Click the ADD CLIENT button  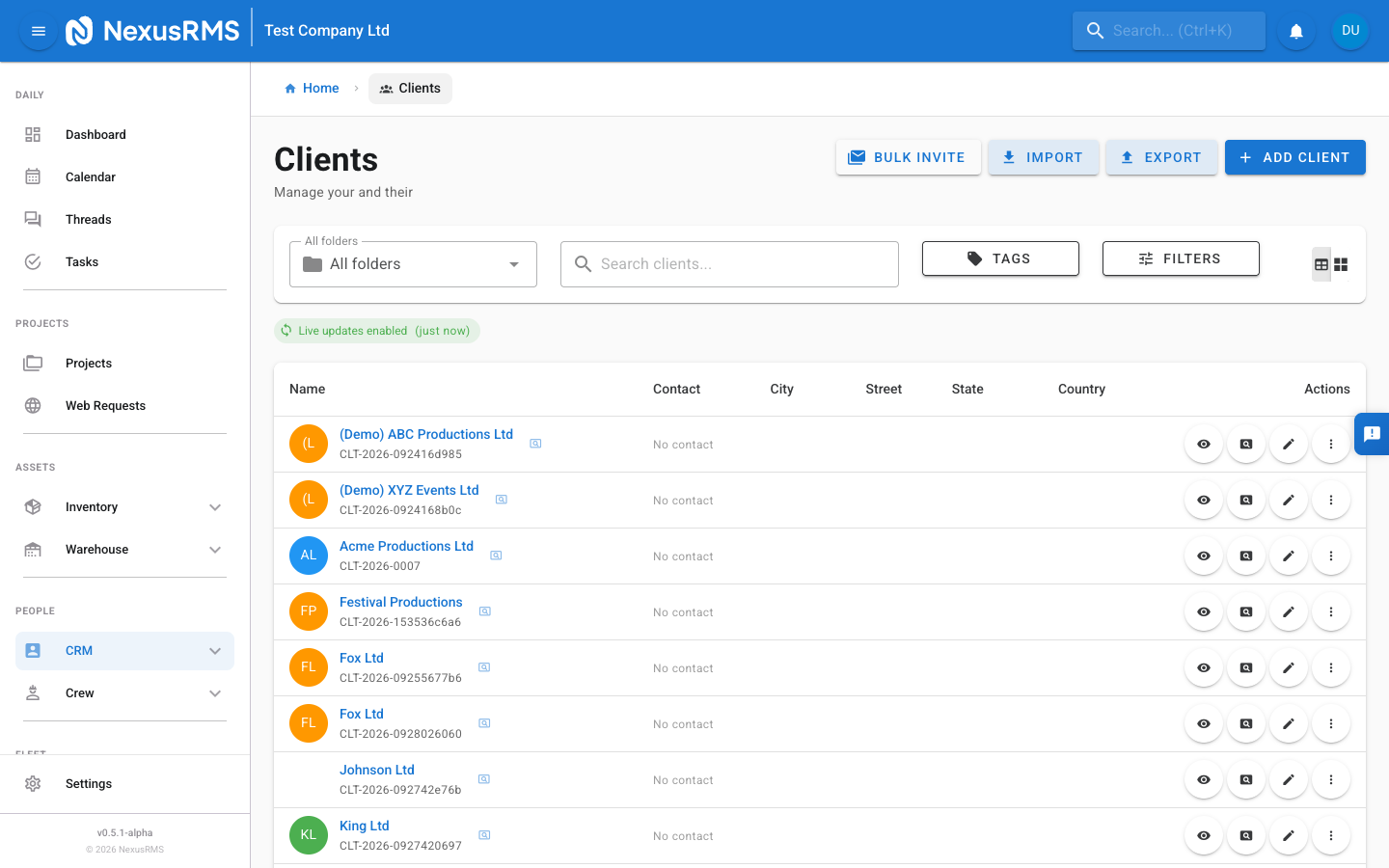pos(1295,157)
